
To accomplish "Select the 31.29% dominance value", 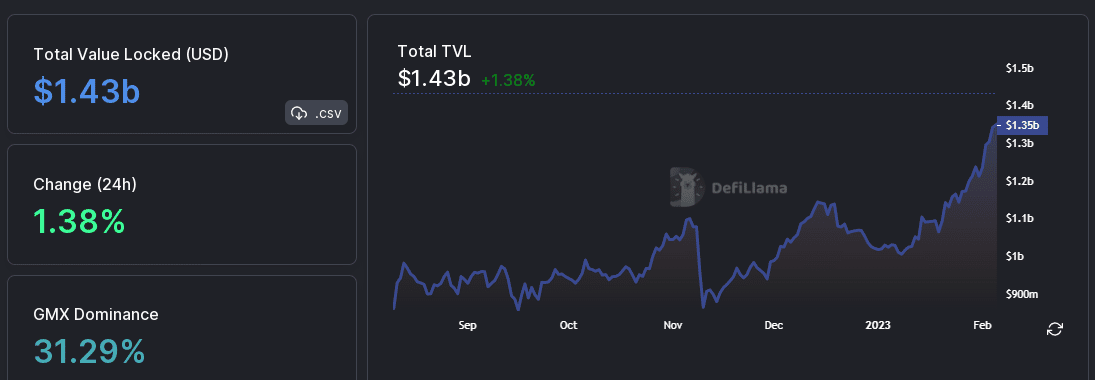I will 89,351.
